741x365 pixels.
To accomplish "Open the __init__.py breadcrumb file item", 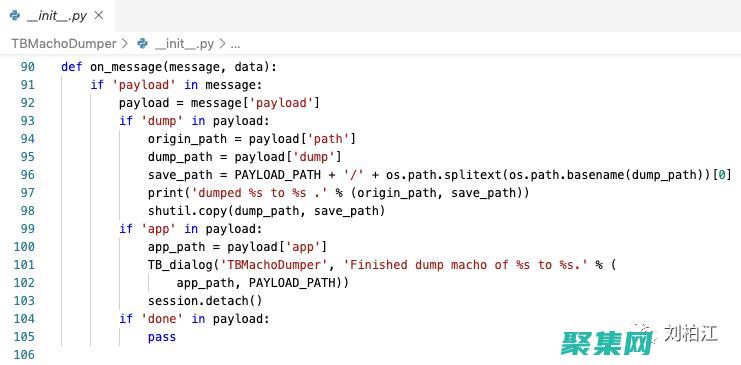I will [184, 44].
